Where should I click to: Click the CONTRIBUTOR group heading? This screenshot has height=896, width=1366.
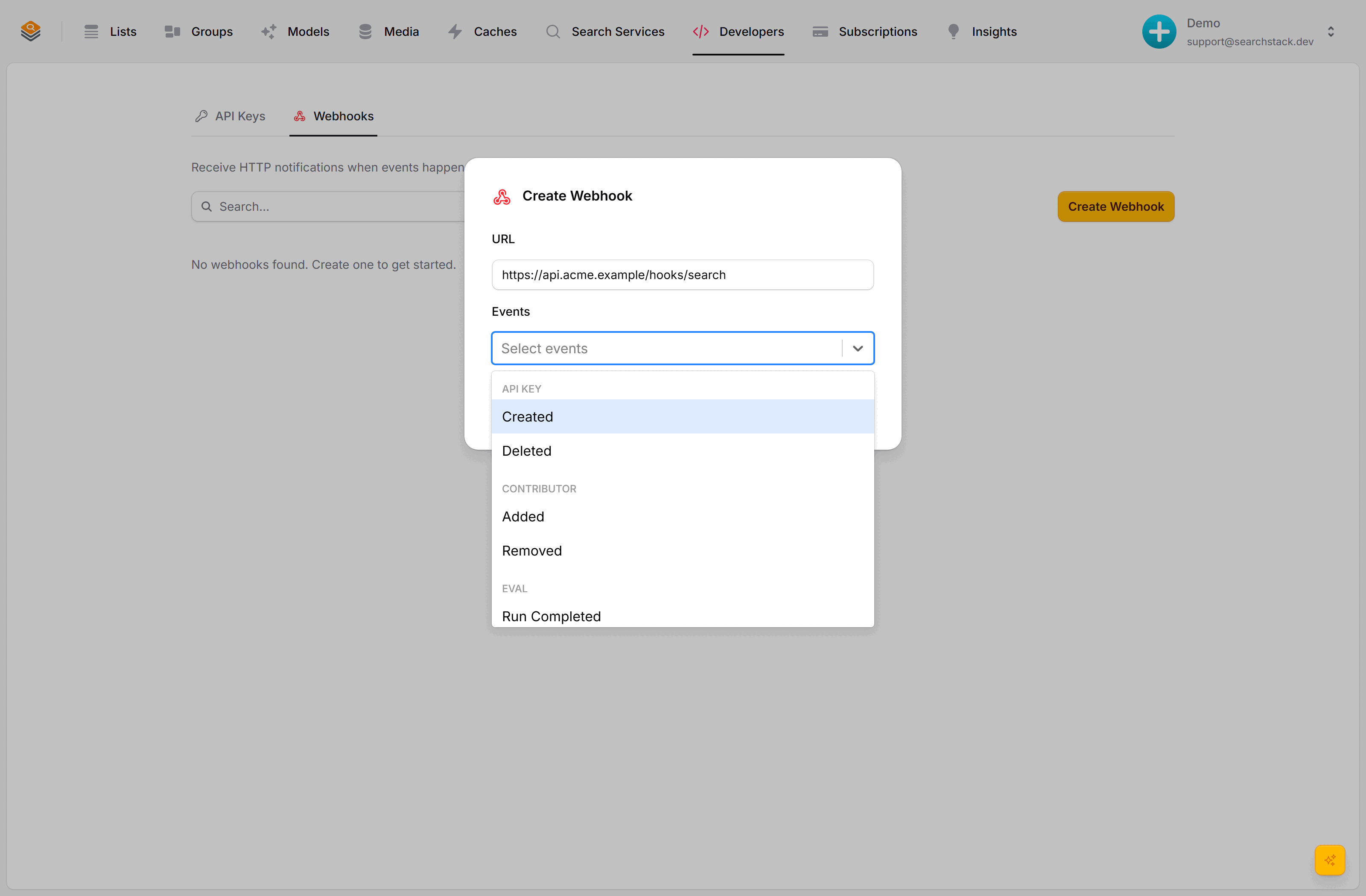[539, 489]
